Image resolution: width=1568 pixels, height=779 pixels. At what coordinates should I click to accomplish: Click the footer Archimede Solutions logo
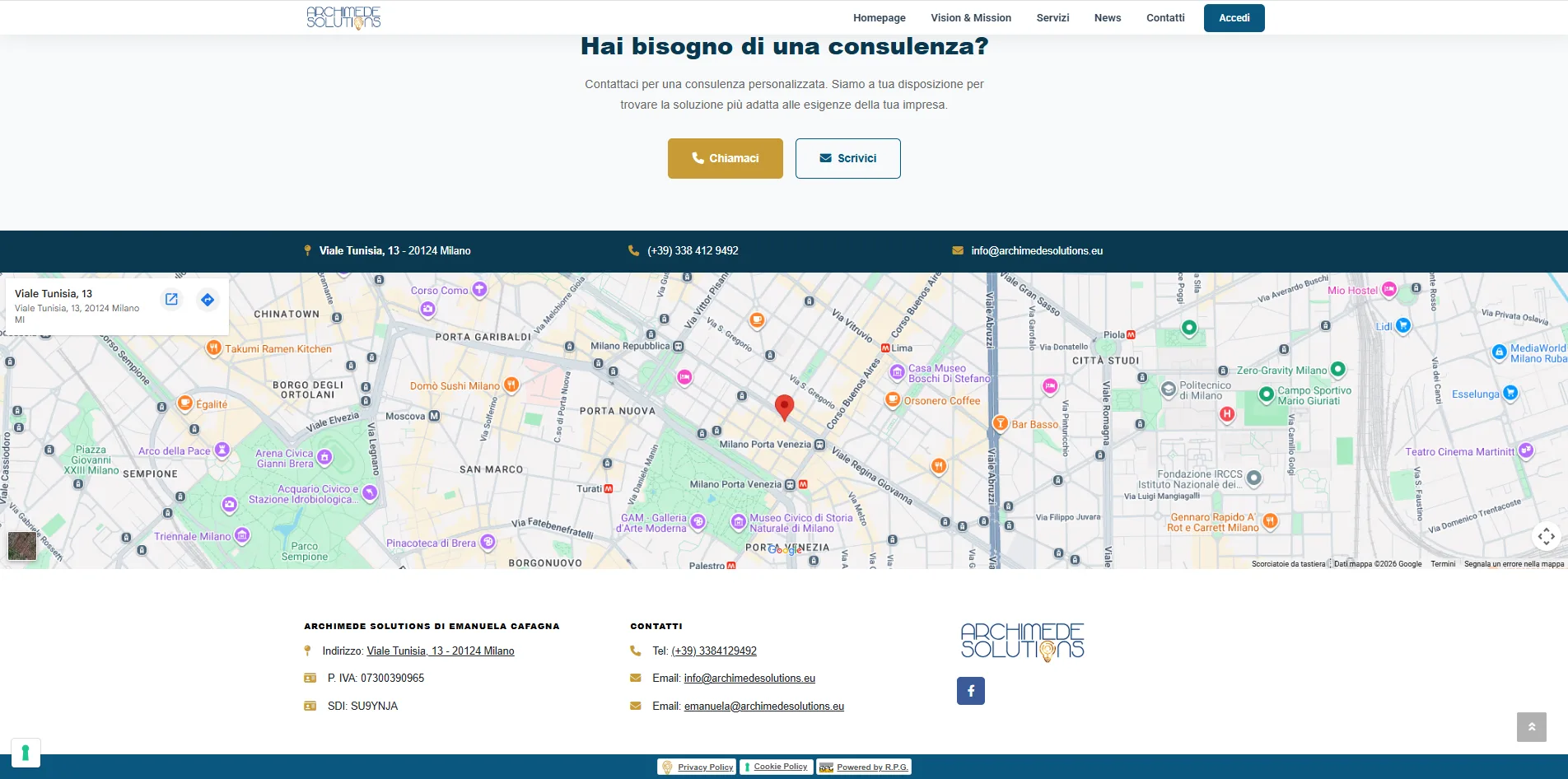click(1022, 643)
